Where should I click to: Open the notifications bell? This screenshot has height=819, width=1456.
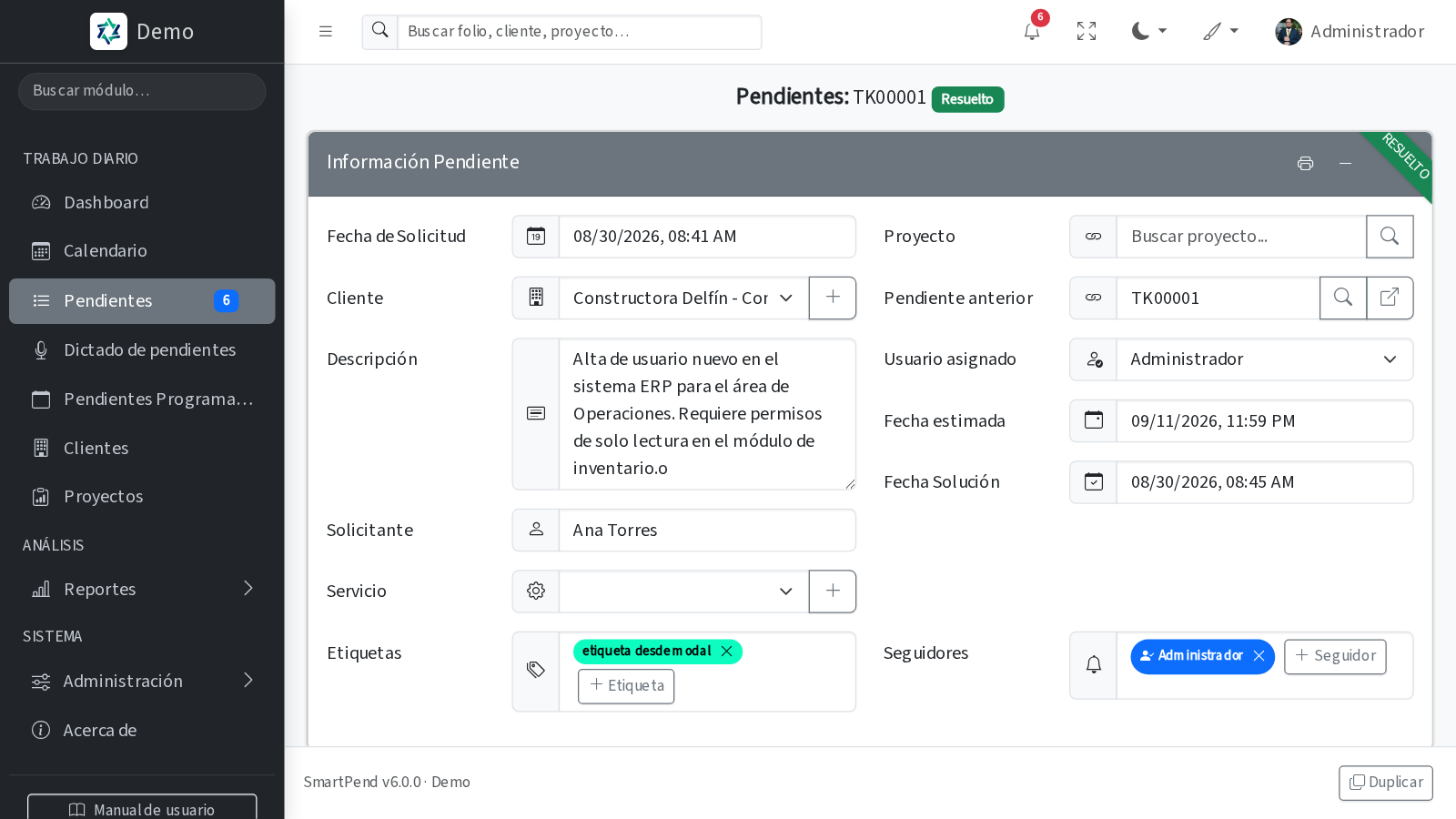point(1032,32)
